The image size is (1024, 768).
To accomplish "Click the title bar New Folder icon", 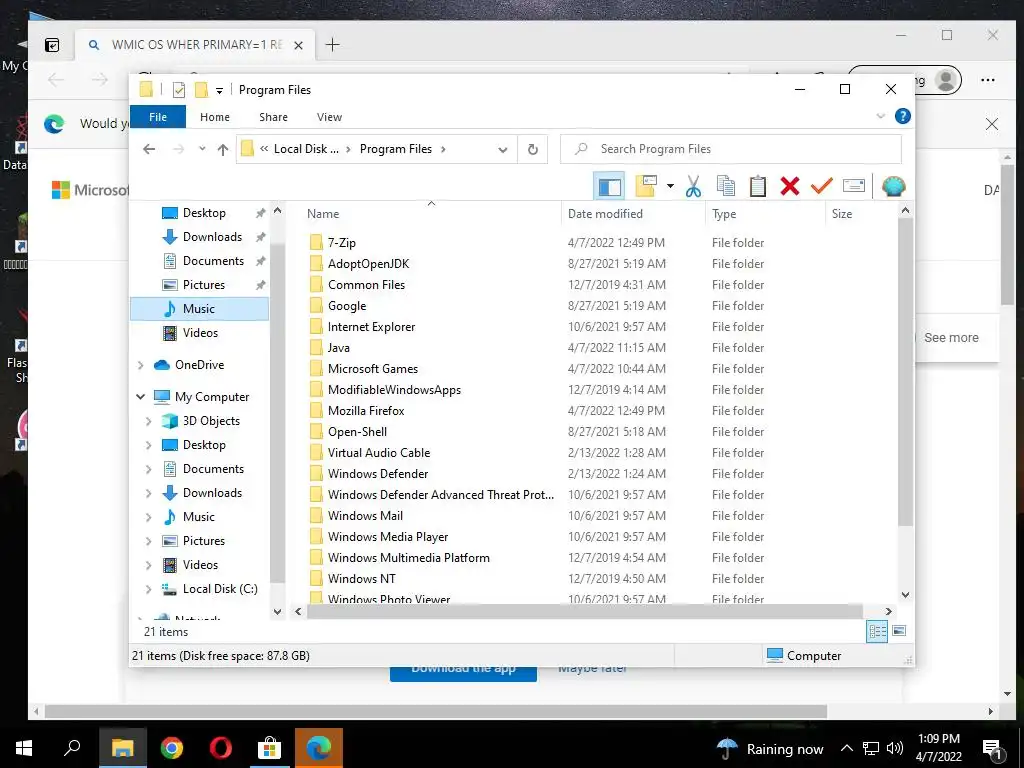I will pos(202,89).
